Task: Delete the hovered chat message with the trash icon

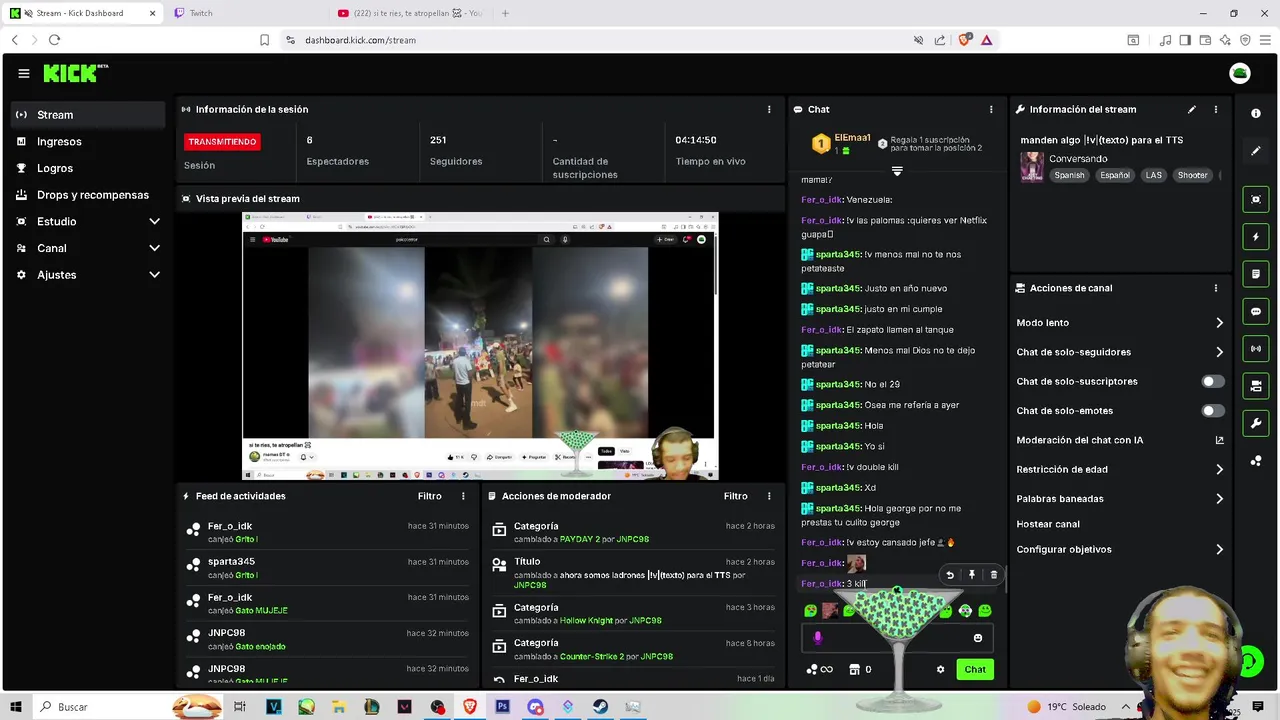Action: click(993, 575)
